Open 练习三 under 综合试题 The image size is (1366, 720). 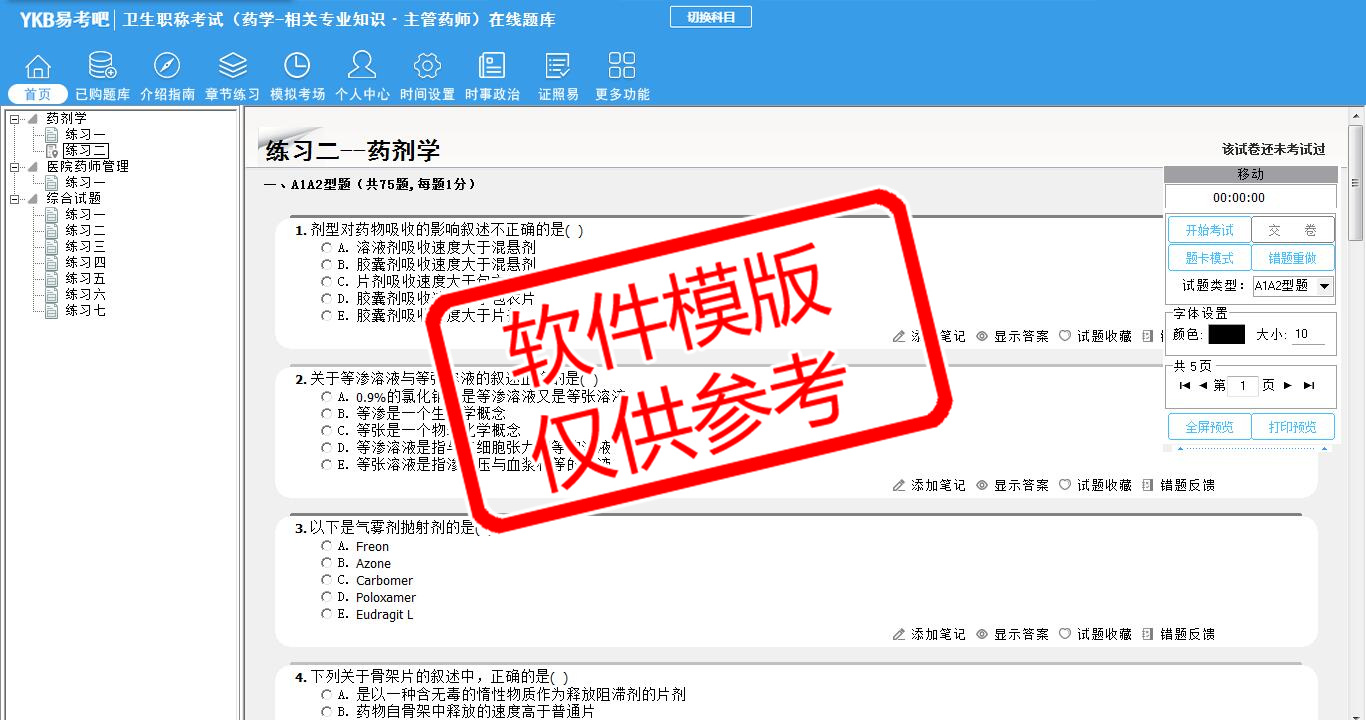85,247
